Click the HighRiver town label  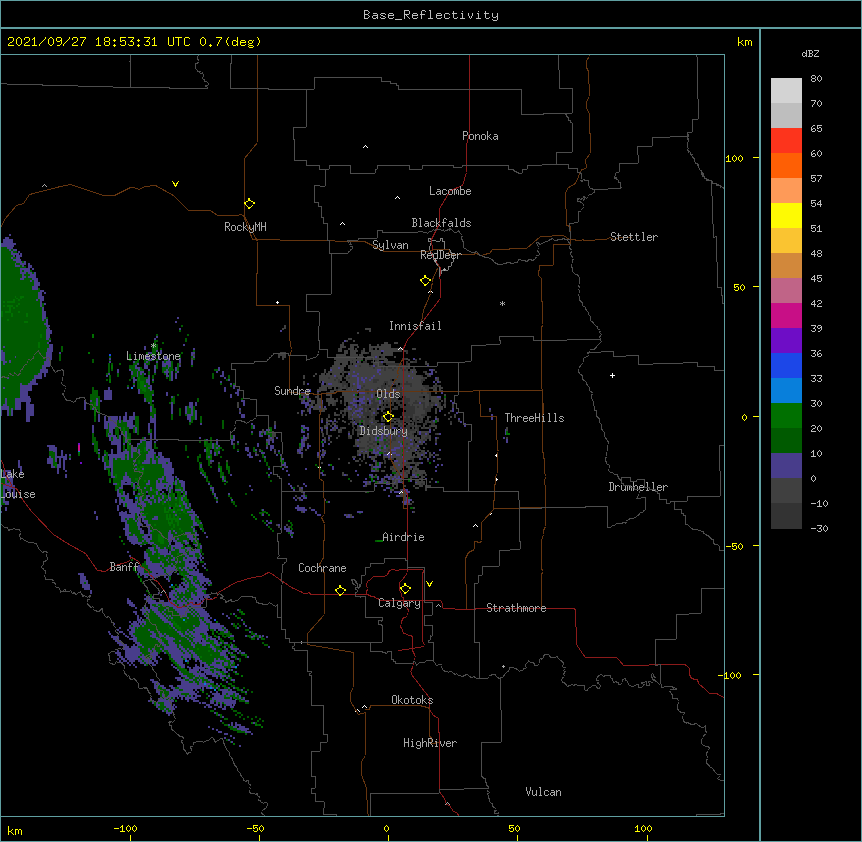pyautogui.click(x=430, y=743)
